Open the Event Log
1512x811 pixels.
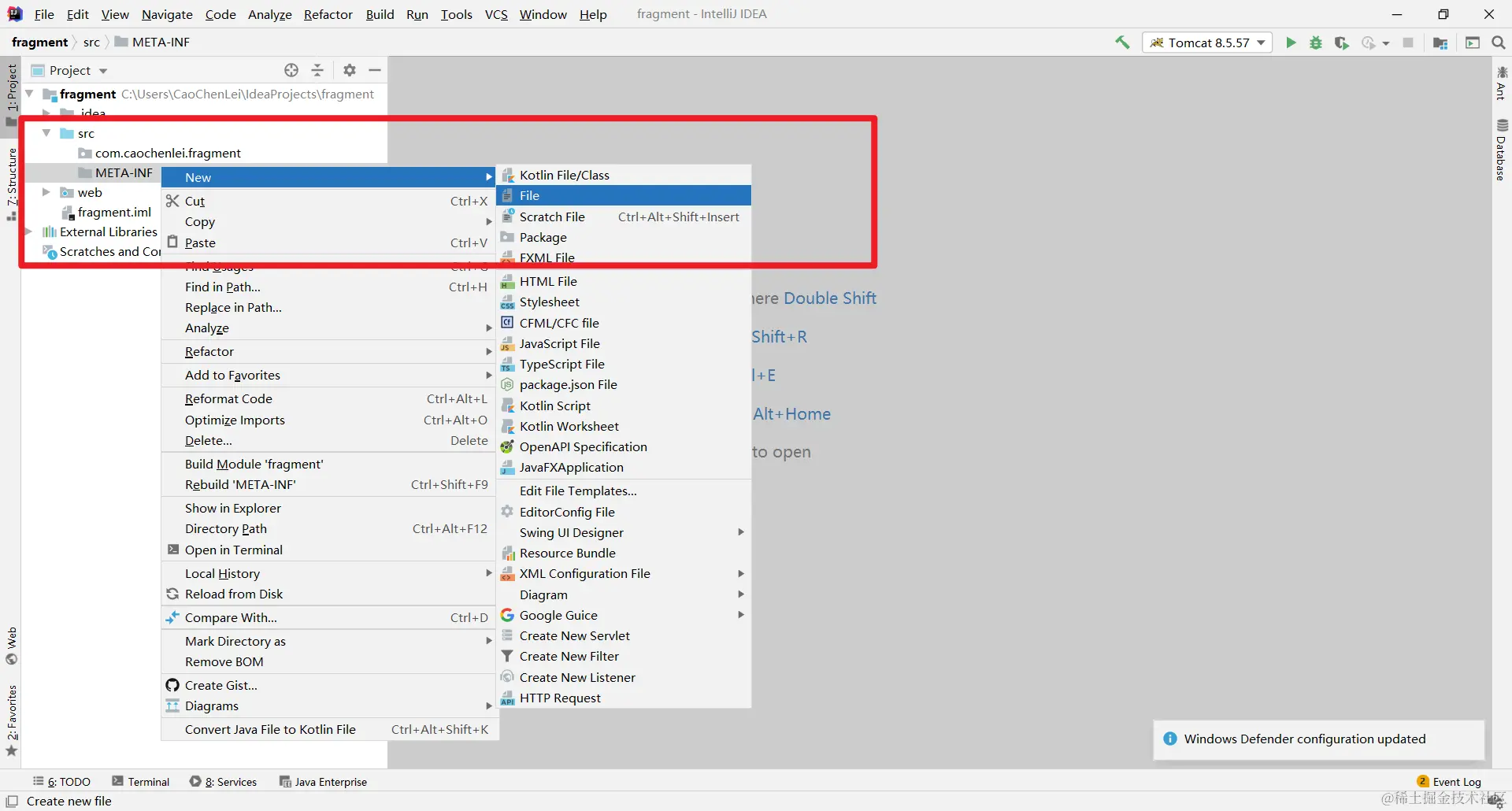pyautogui.click(x=1449, y=782)
